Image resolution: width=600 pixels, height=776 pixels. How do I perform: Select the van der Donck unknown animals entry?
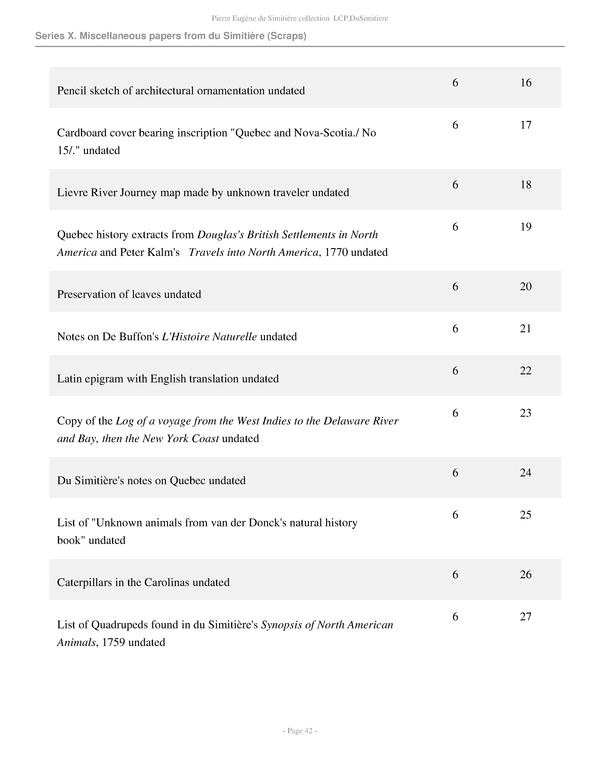(207, 531)
